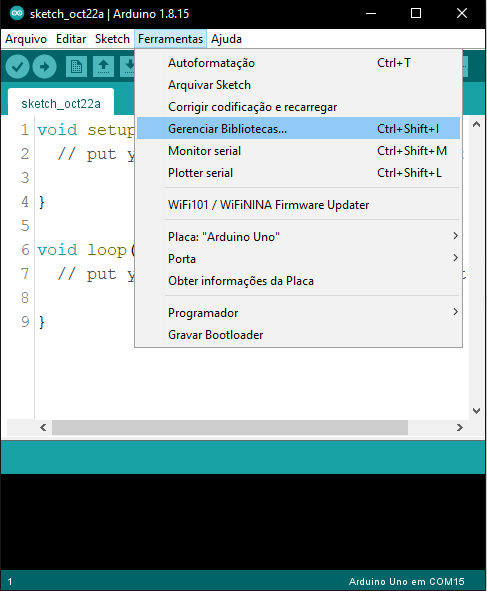
Task: Expand the Porta submenu
Action: click(298, 259)
